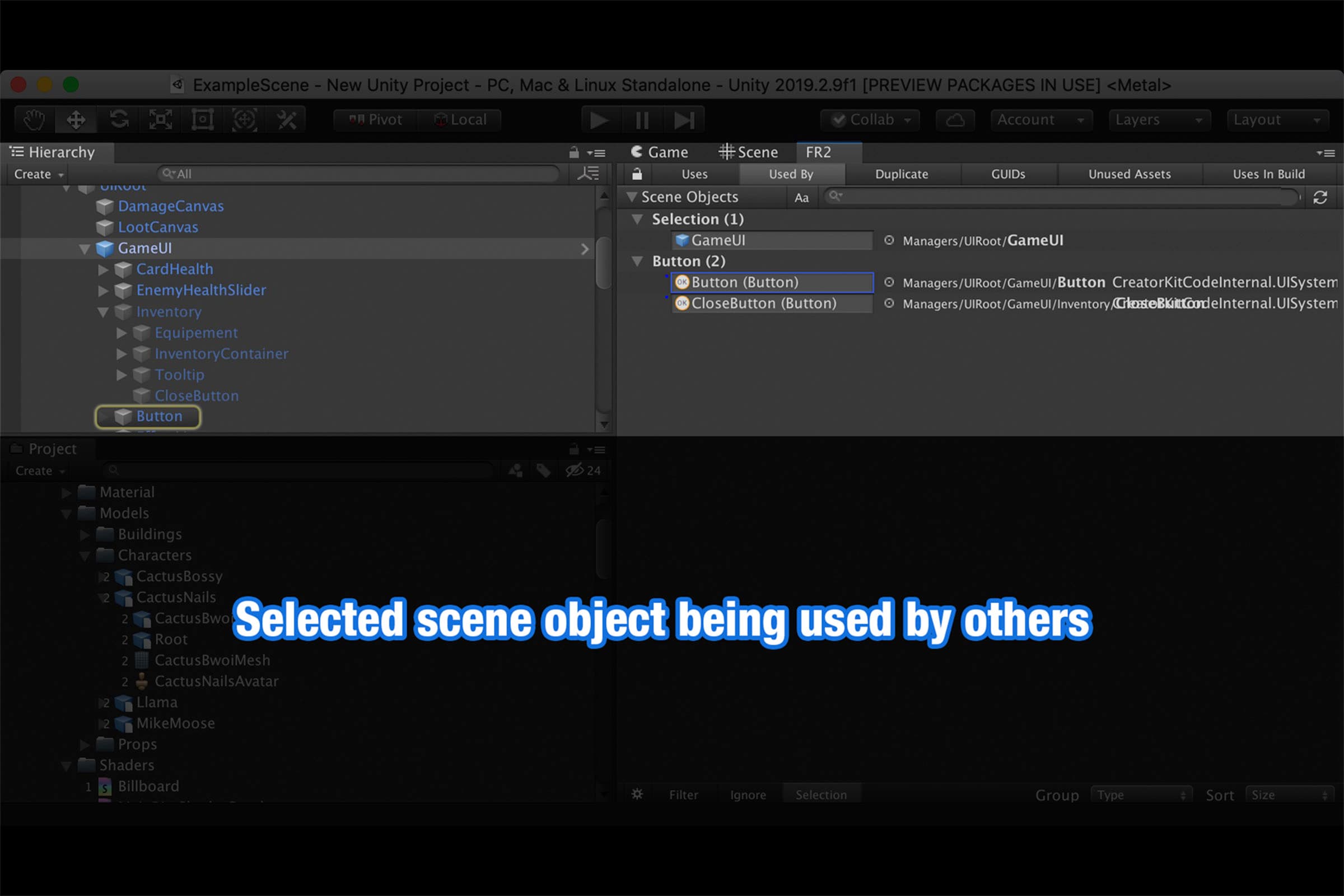
Task: Click the Unused Assets button
Action: (1129, 174)
